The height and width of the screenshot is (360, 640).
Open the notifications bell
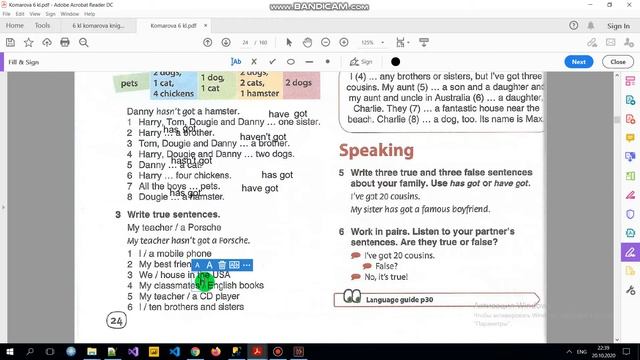point(591,25)
